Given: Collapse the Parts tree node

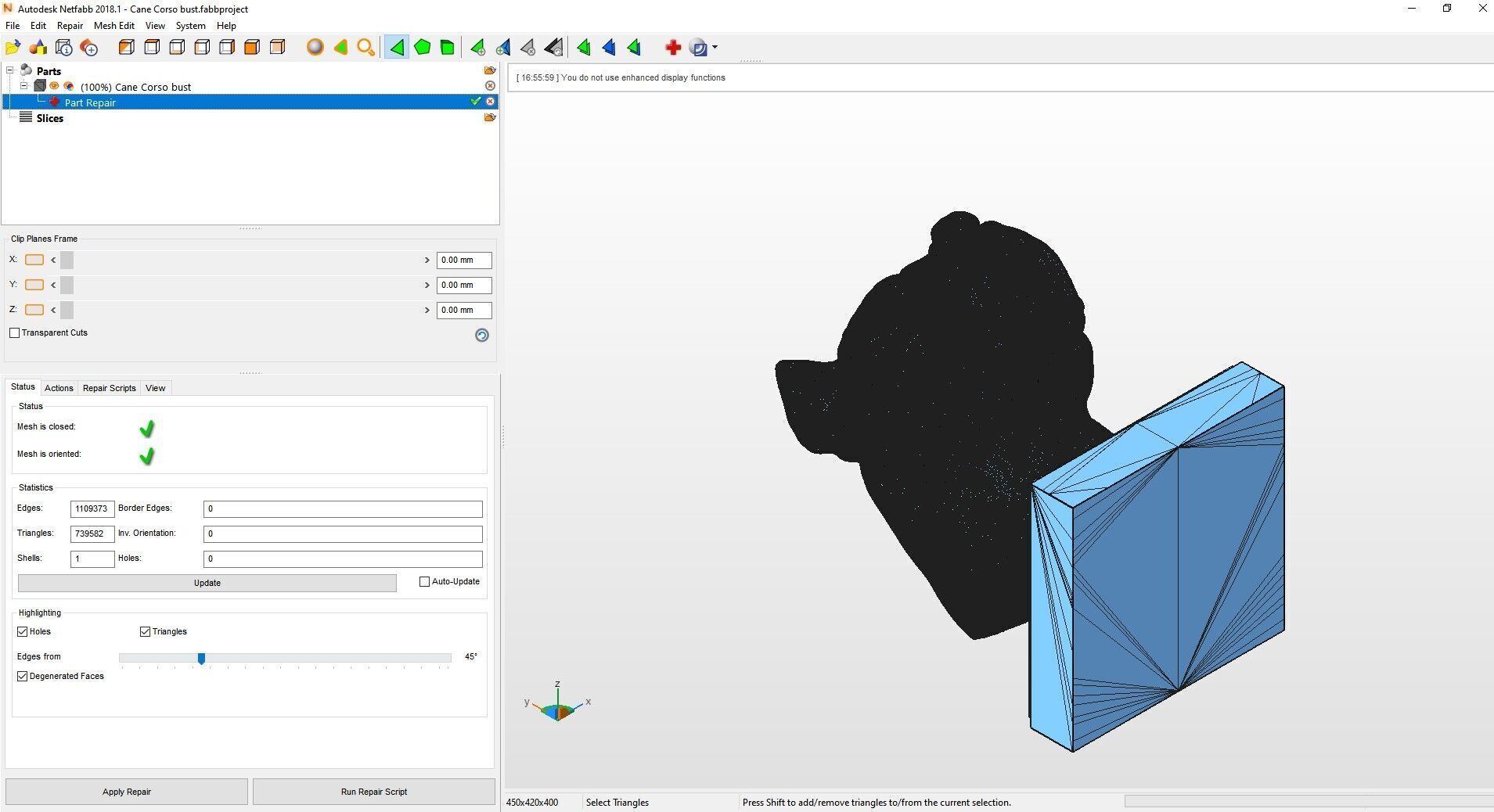Looking at the screenshot, I should [10, 70].
